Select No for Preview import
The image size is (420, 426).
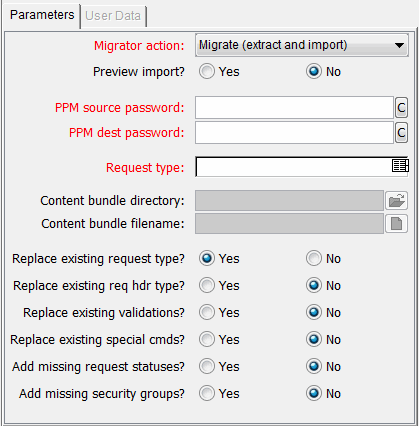[x=314, y=72]
